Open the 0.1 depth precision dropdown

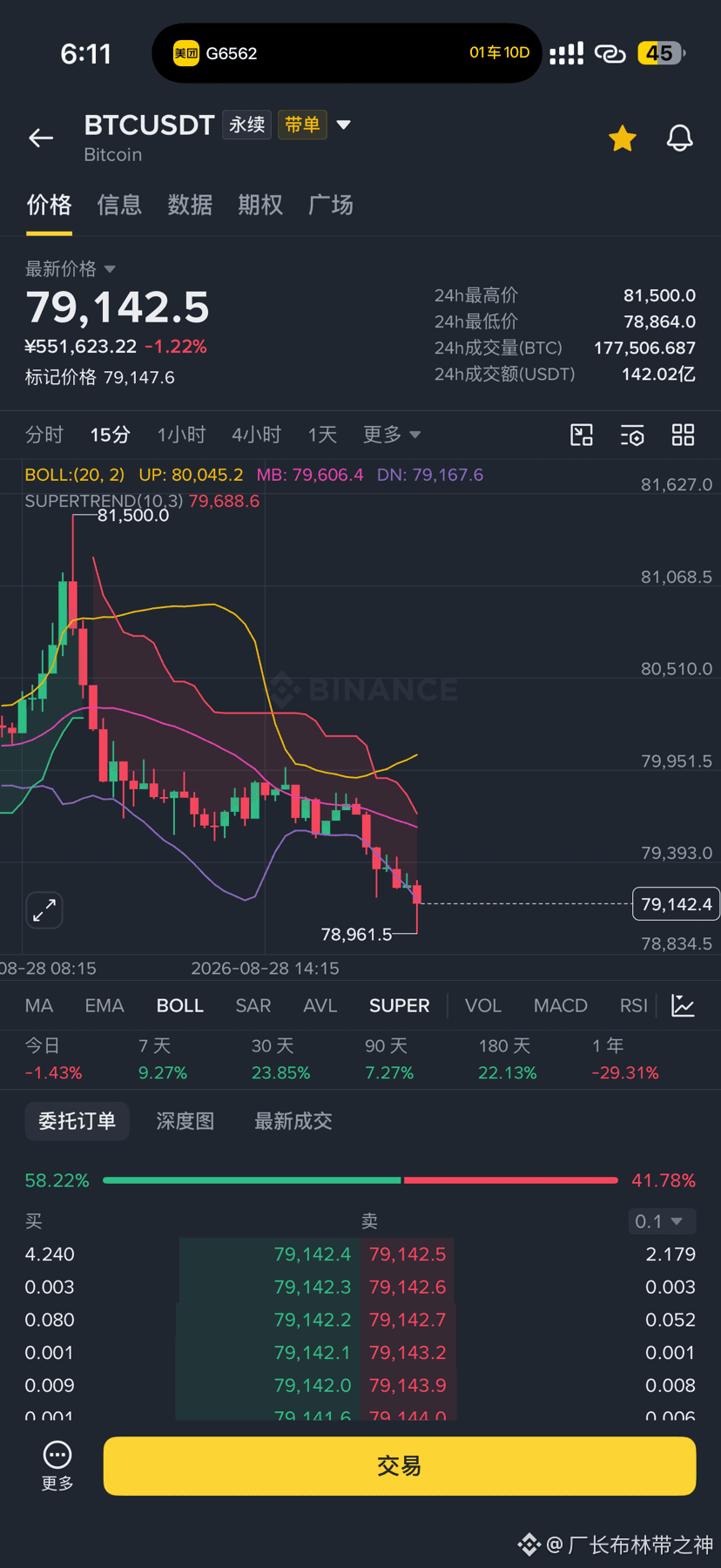tap(662, 1221)
